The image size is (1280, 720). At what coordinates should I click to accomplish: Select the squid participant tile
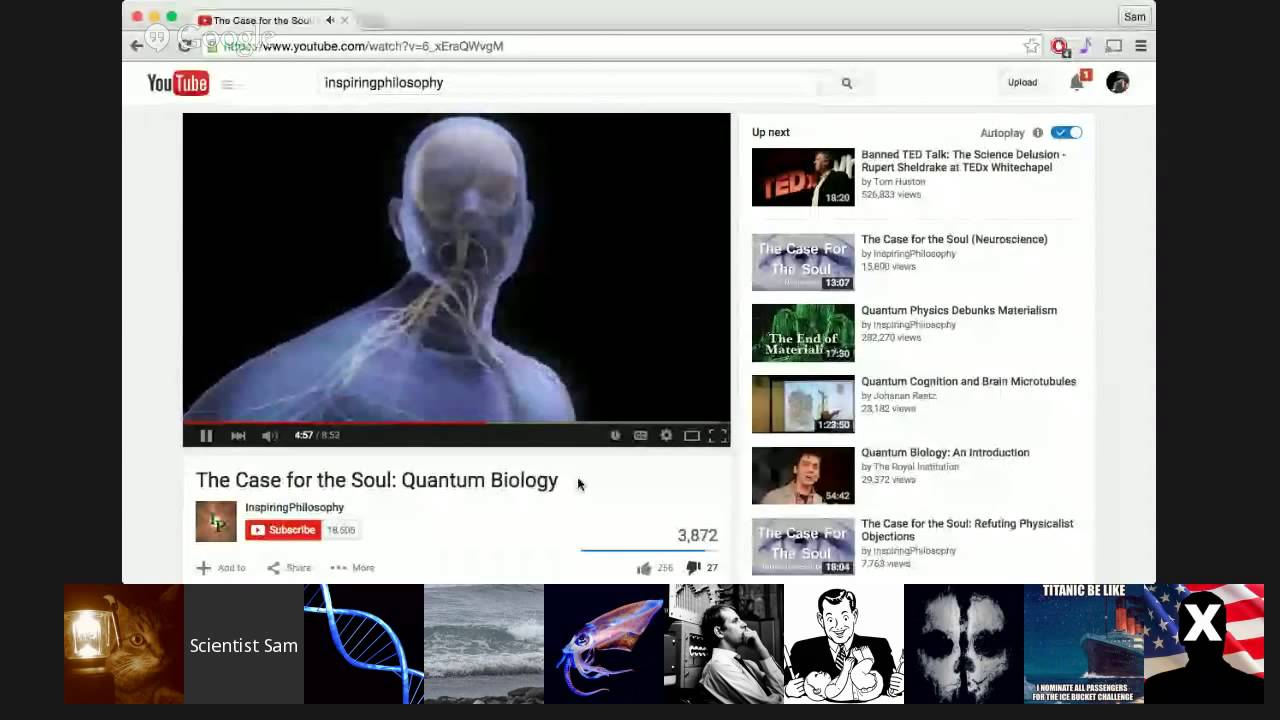(x=604, y=644)
